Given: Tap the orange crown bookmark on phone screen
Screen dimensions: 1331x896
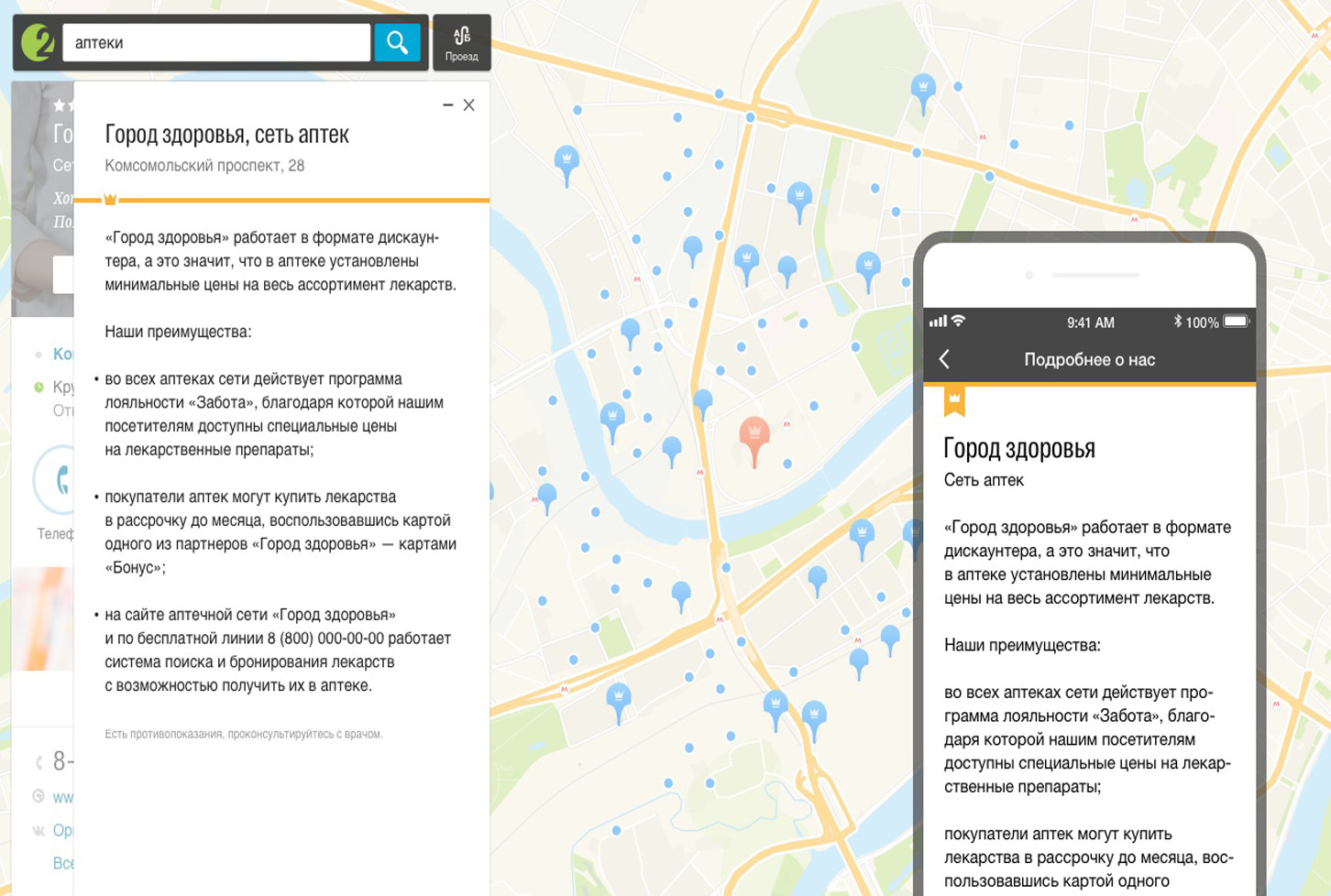Looking at the screenshot, I should point(954,399).
